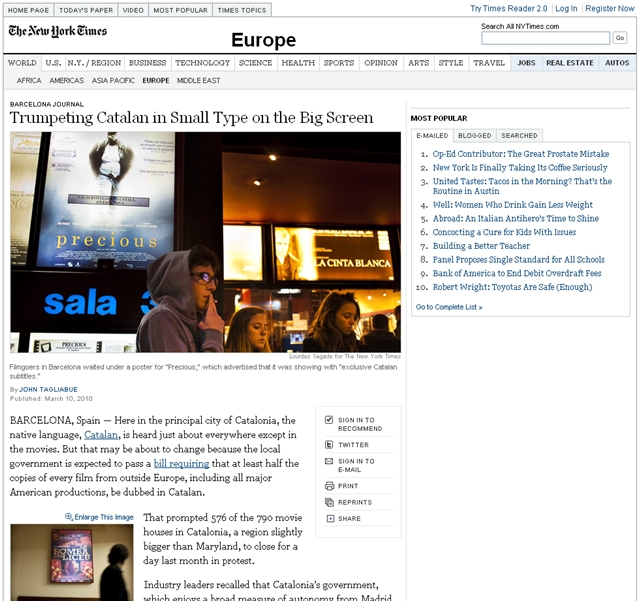Click the Print icon in article tools
Viewport: 640px width, 601px height.
329,486
